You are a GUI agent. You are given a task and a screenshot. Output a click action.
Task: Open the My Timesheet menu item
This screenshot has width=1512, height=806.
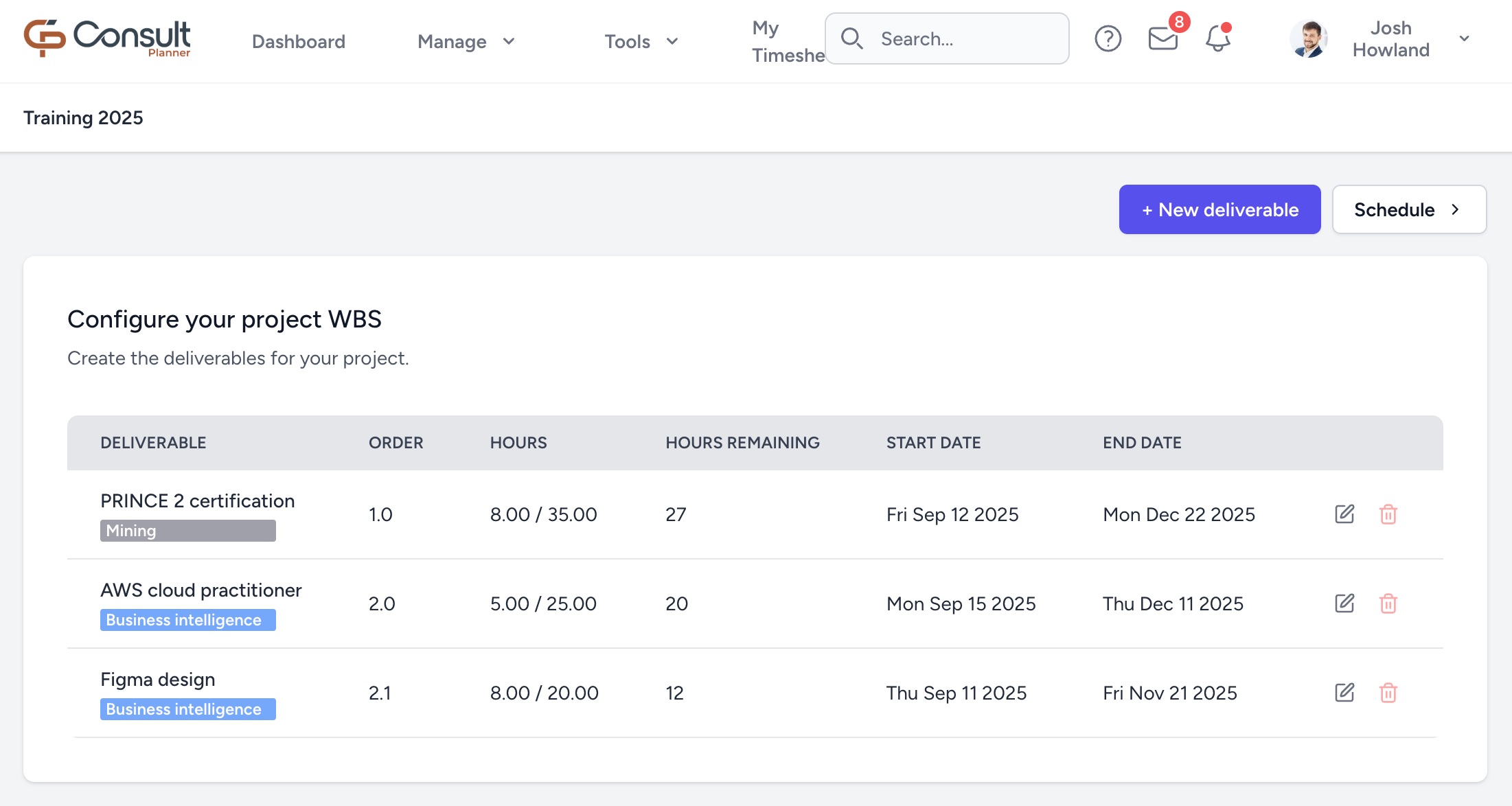786,41
